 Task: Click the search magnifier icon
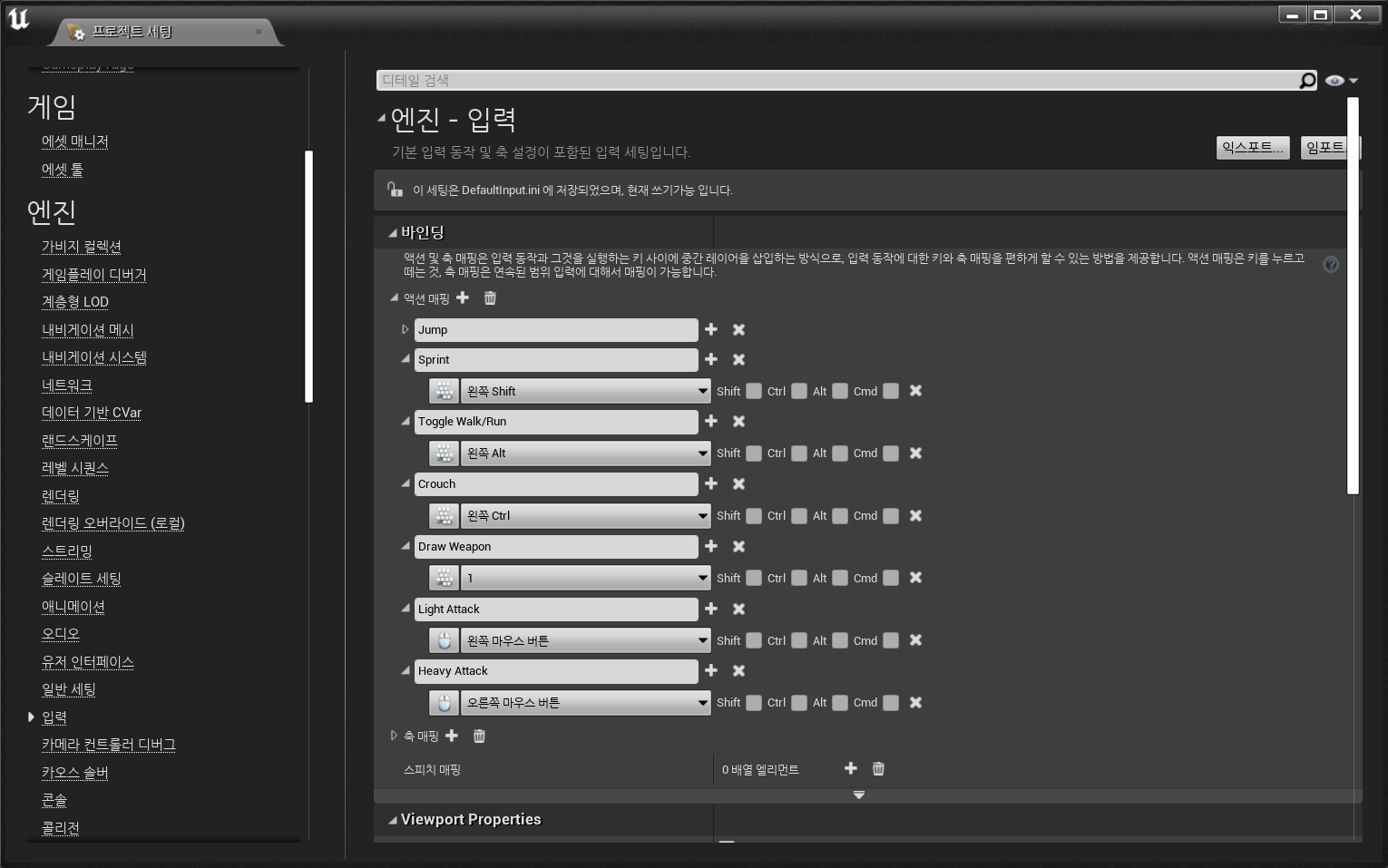coord(1307,81)
